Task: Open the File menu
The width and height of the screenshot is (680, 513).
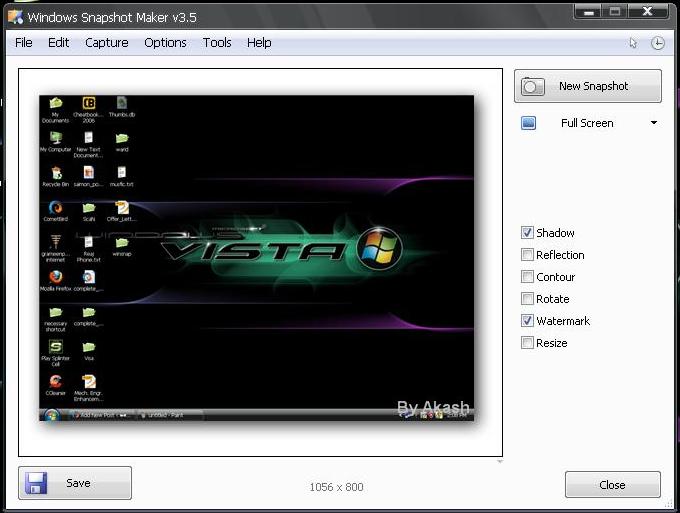Action: [x=23, y=42]
